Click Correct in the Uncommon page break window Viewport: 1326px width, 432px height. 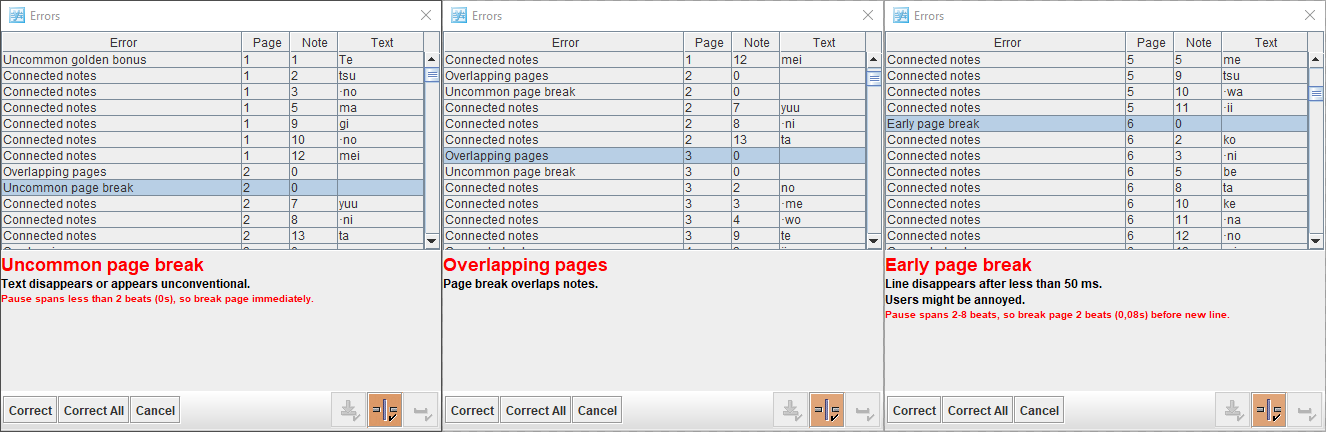point(31,410)
